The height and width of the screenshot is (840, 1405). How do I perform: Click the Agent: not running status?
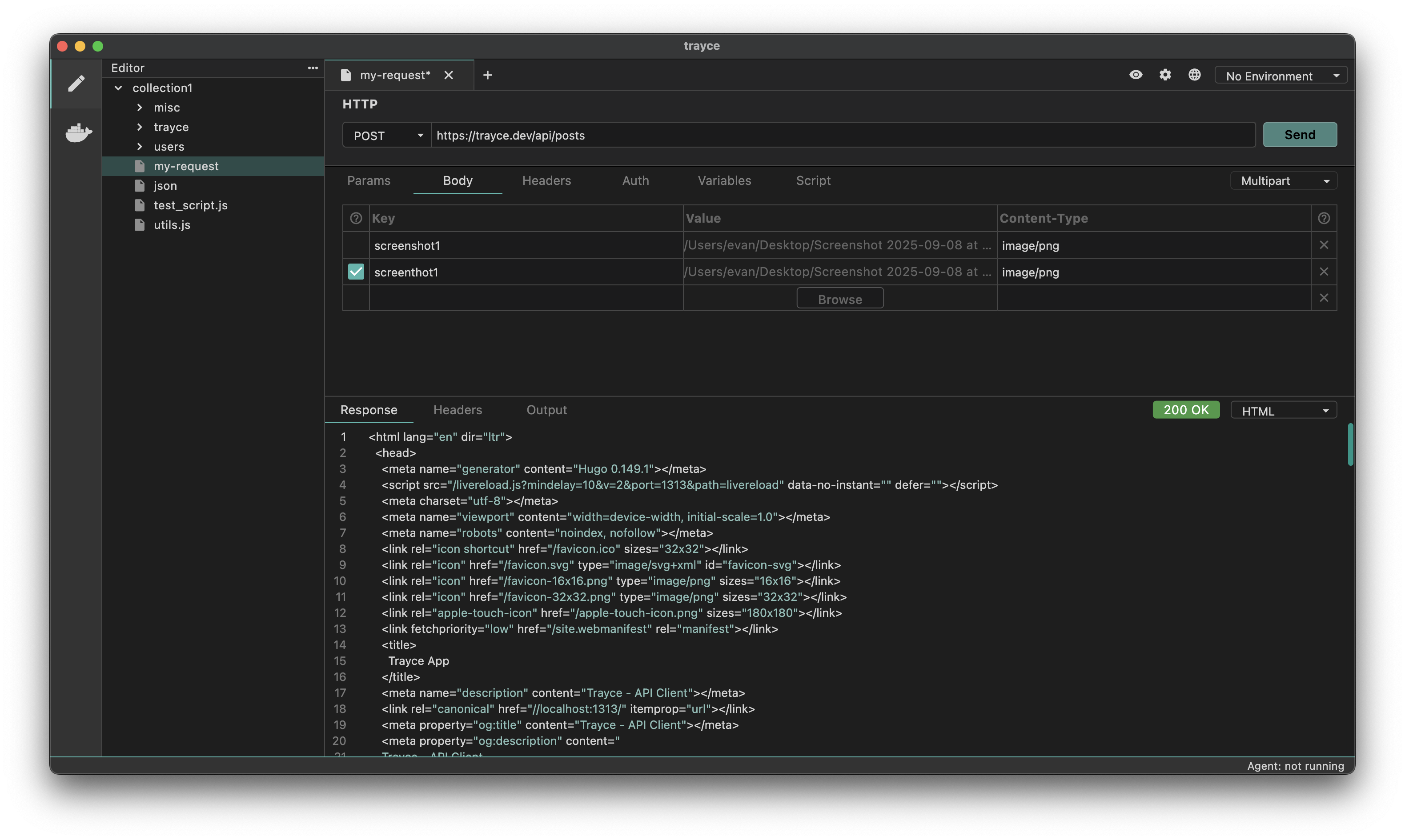tap(1295, 766)
